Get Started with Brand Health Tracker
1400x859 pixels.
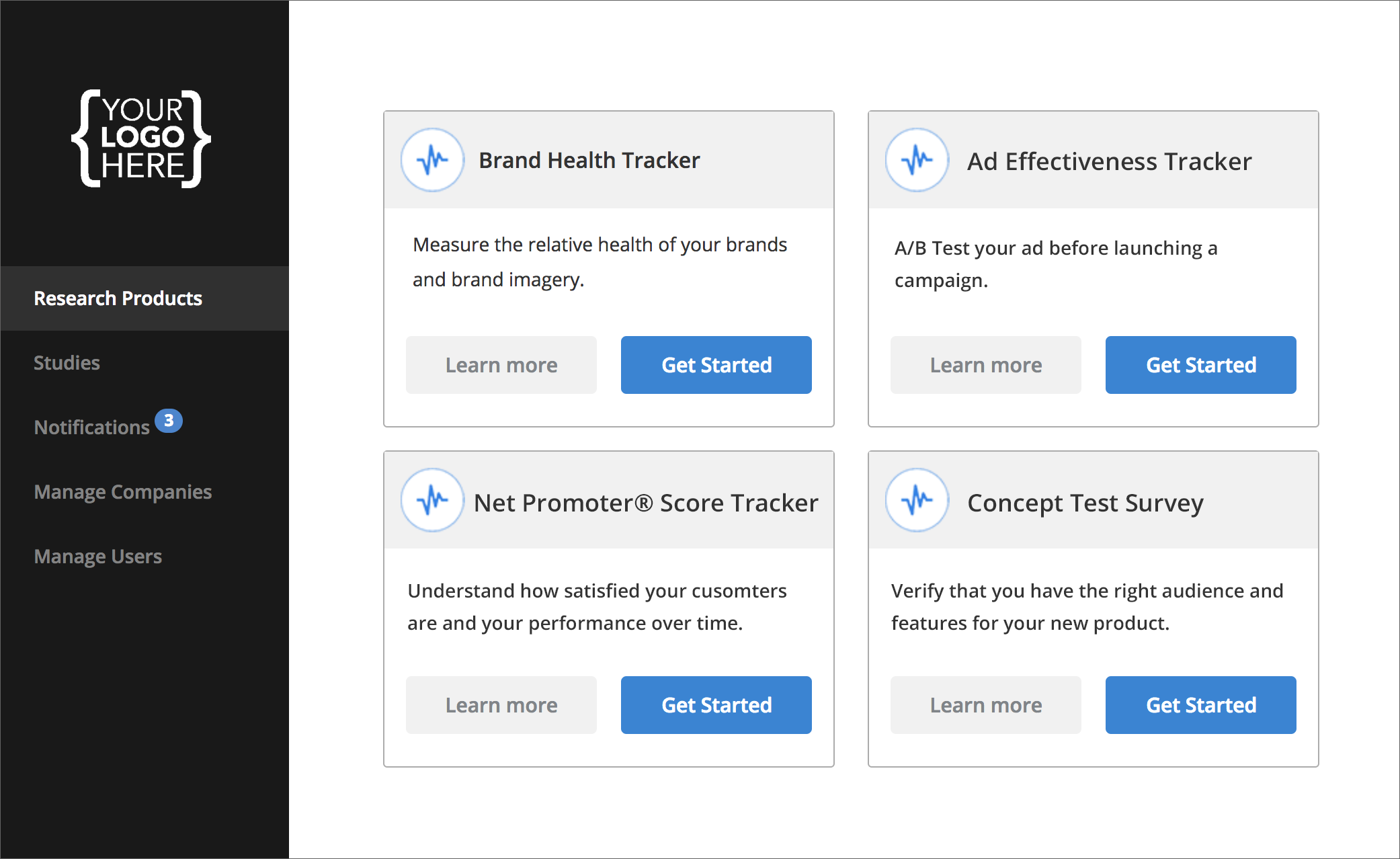pyautogui.click(x=716, y=365)
